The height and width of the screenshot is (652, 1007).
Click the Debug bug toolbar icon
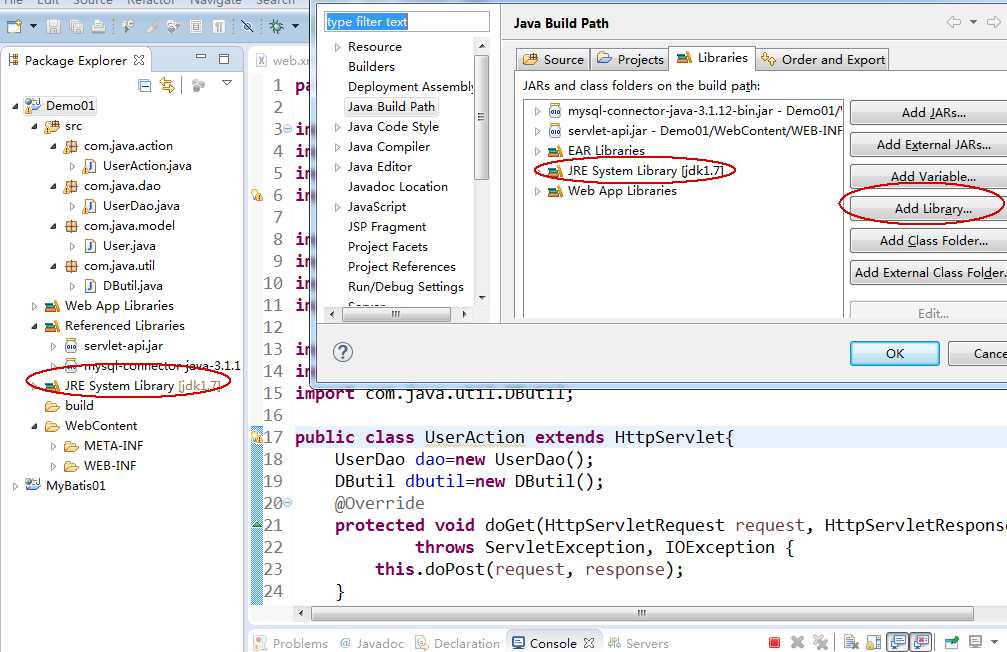(x=276, y=26)
